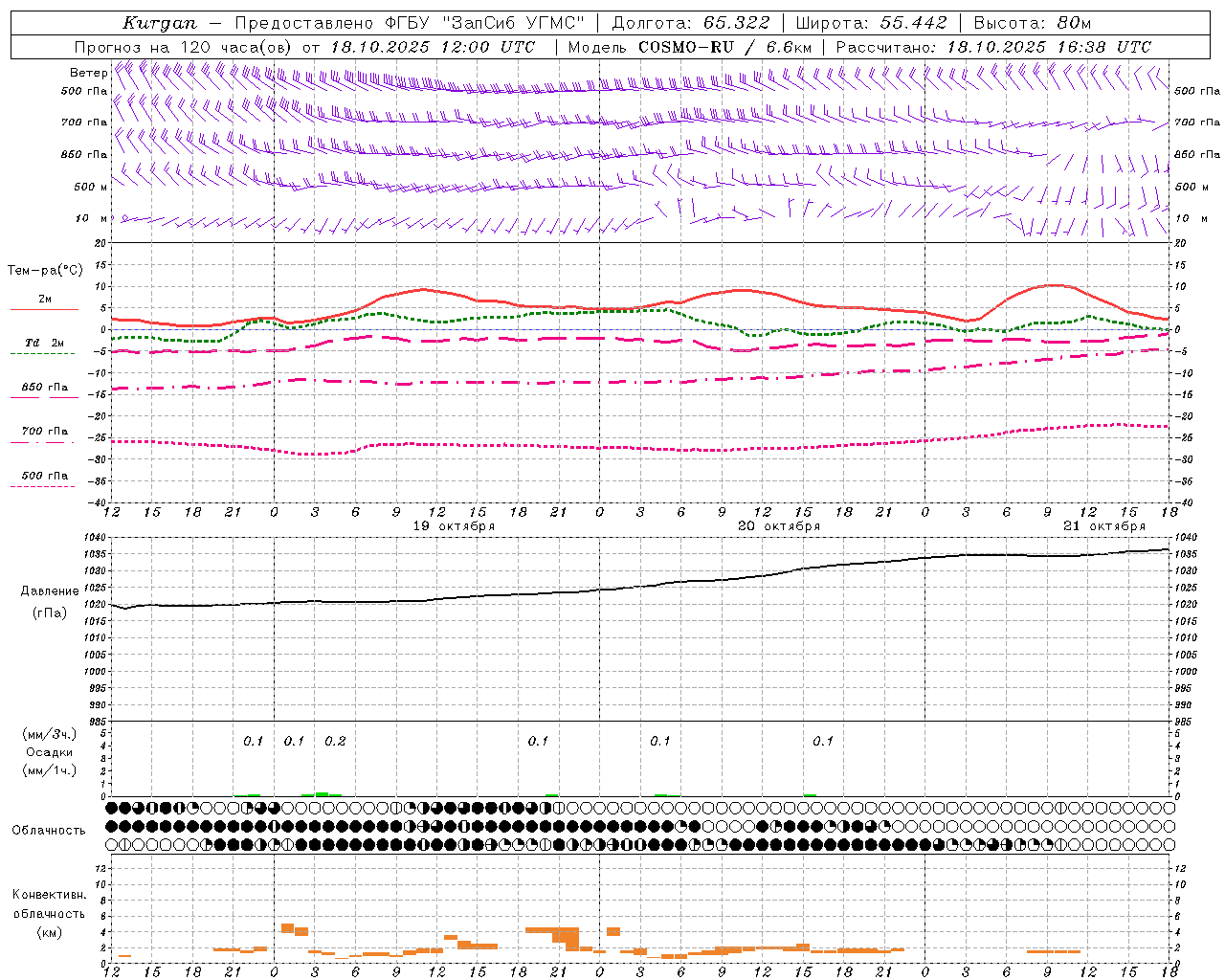Click the "700 гПа" temperature legend entry

pyautogui.click(x=44, y=431)
